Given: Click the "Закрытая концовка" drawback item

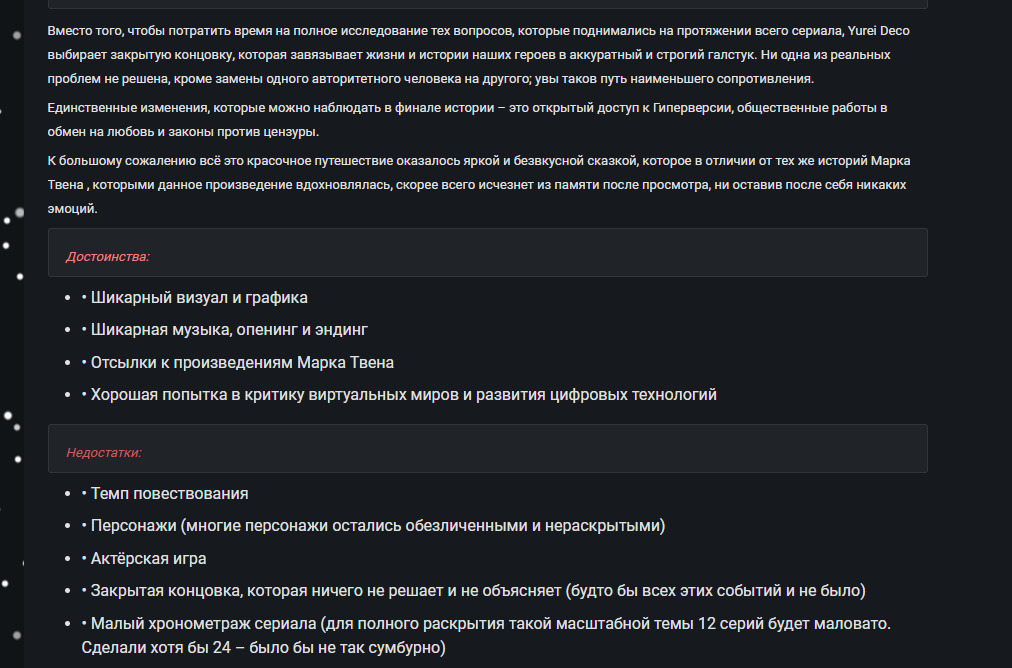Looking at the screenshot, I should tap(478, 591).
